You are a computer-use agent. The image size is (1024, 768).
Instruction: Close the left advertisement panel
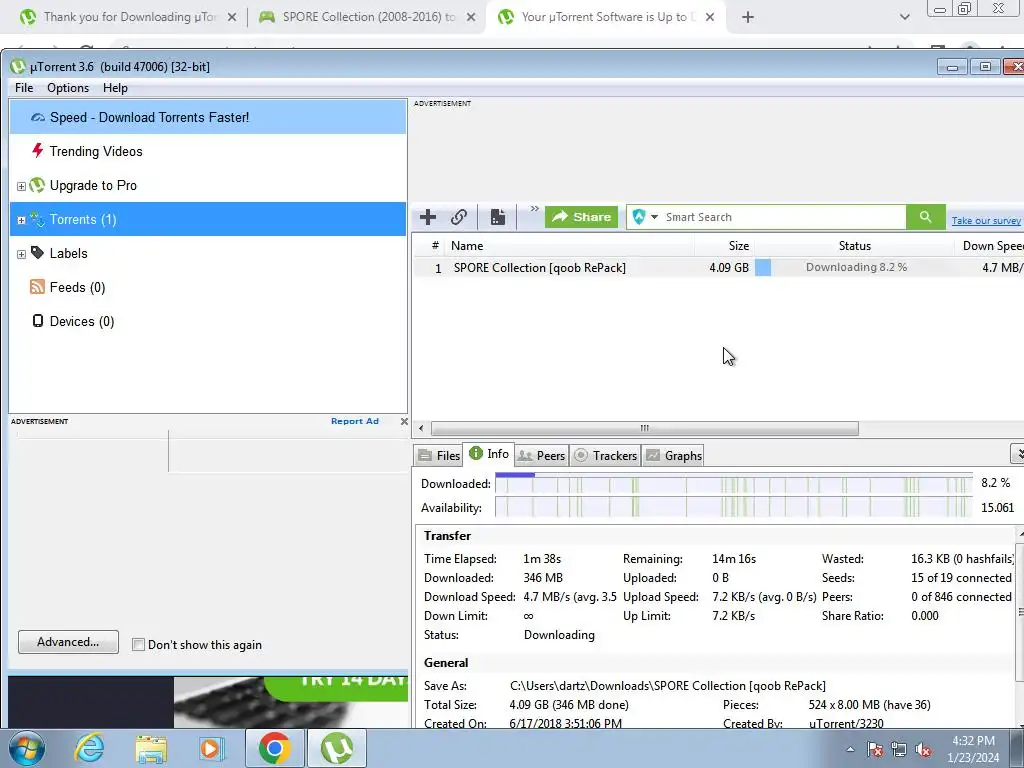click(x=404, y=421)
